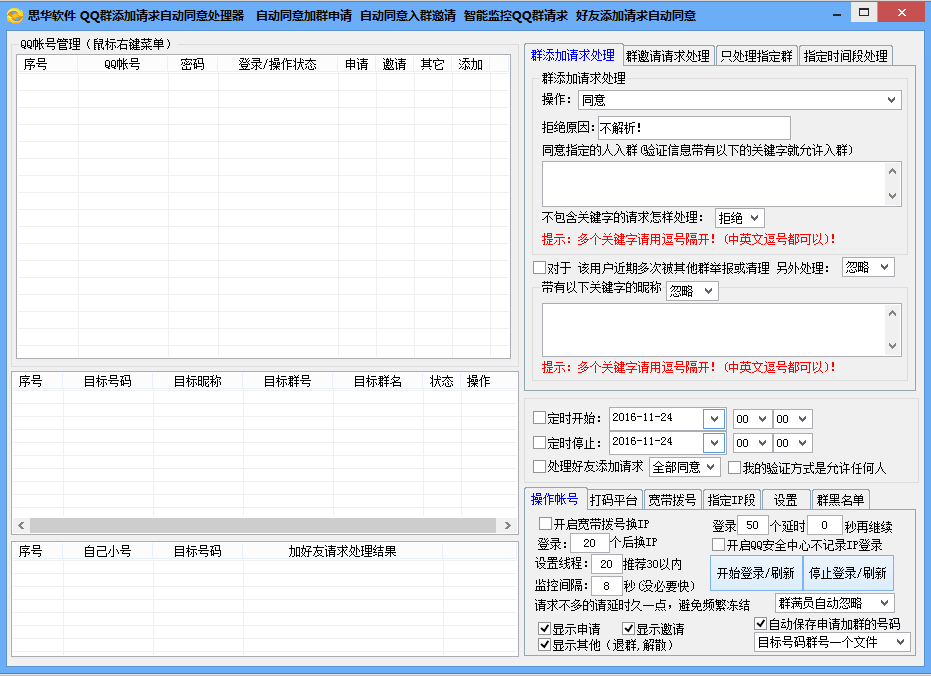This screenshot has height=676, width=931.
Task: Open the 定时停止 hour dropdown
Action: (752, 443)
